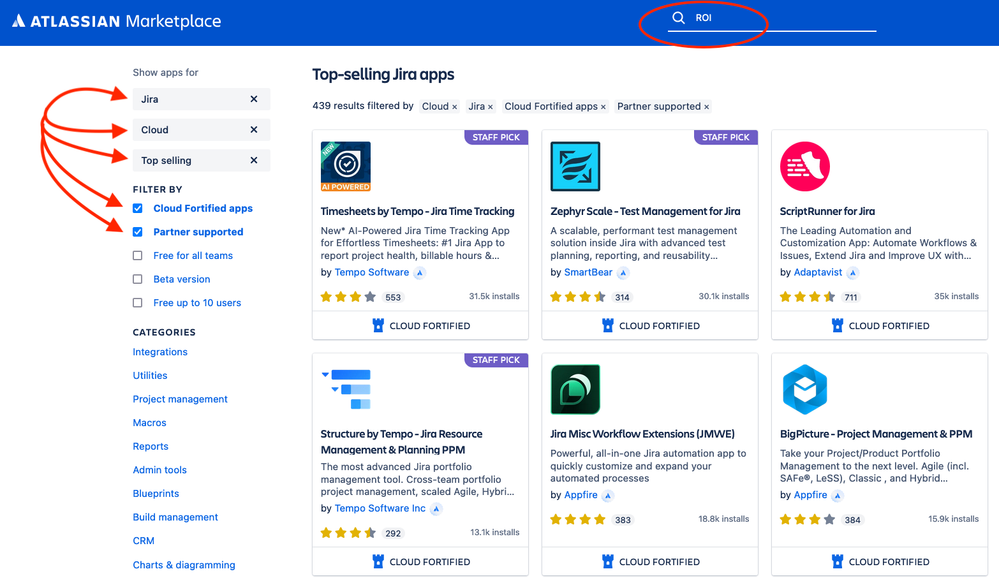
Task: Open Timesheets by Tempo - Jira Time Tracking title
Action: pos(417,211)
